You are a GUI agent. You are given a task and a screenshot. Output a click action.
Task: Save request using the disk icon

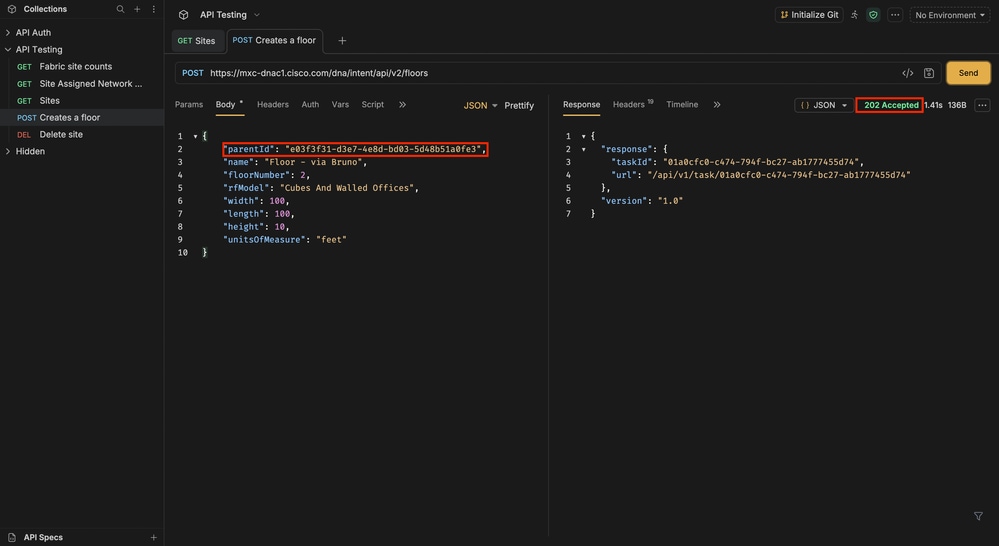pyautogui.click(x=929, y=73)
